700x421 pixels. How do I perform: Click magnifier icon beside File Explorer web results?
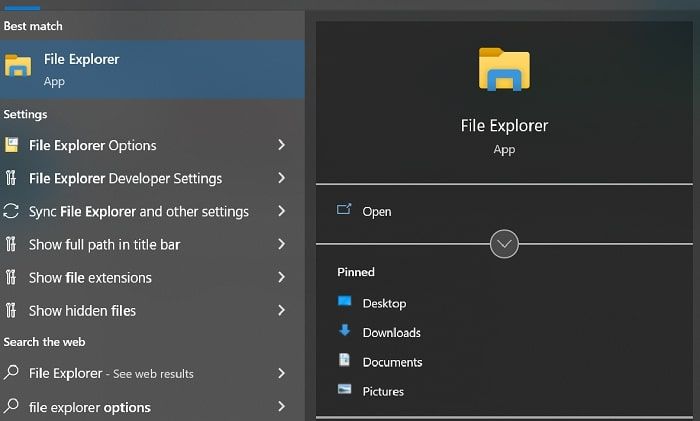pyautogui.click(x=11, y=372)
